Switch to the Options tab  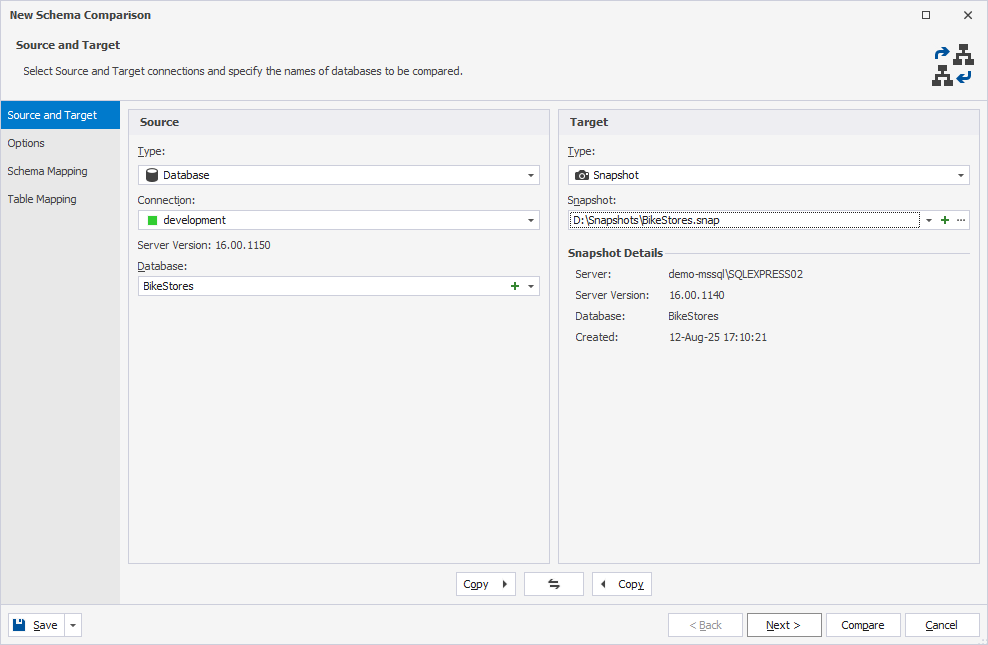[x=28, y=142]
